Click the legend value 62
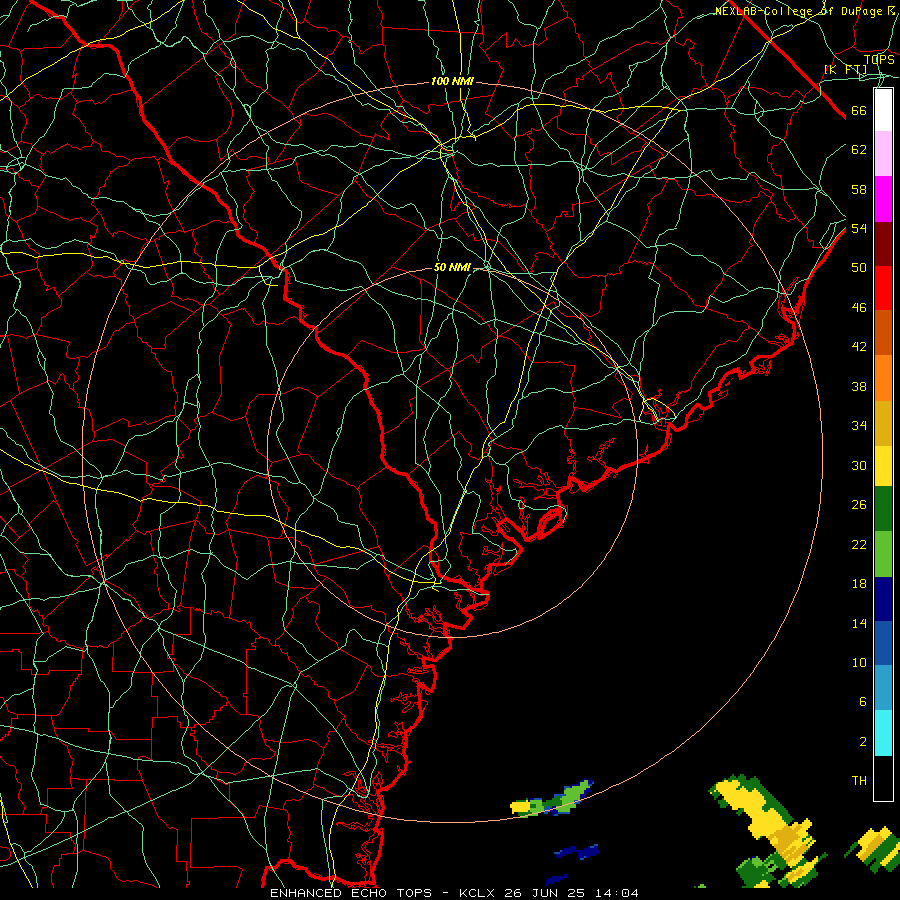 [859, 150]
